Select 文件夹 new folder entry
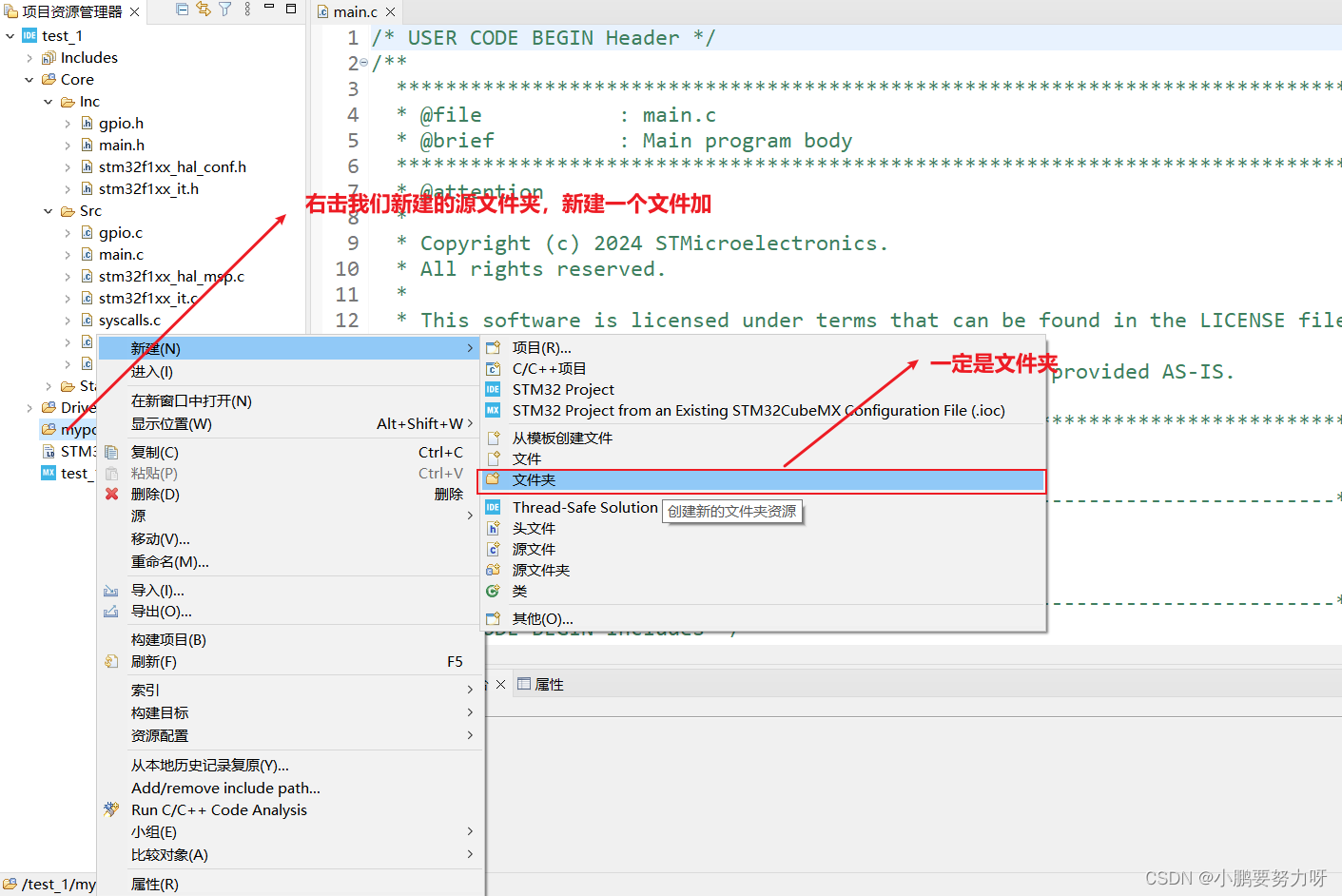The width and height of the screenshot is (1342, 896). (x=763, y=480)
